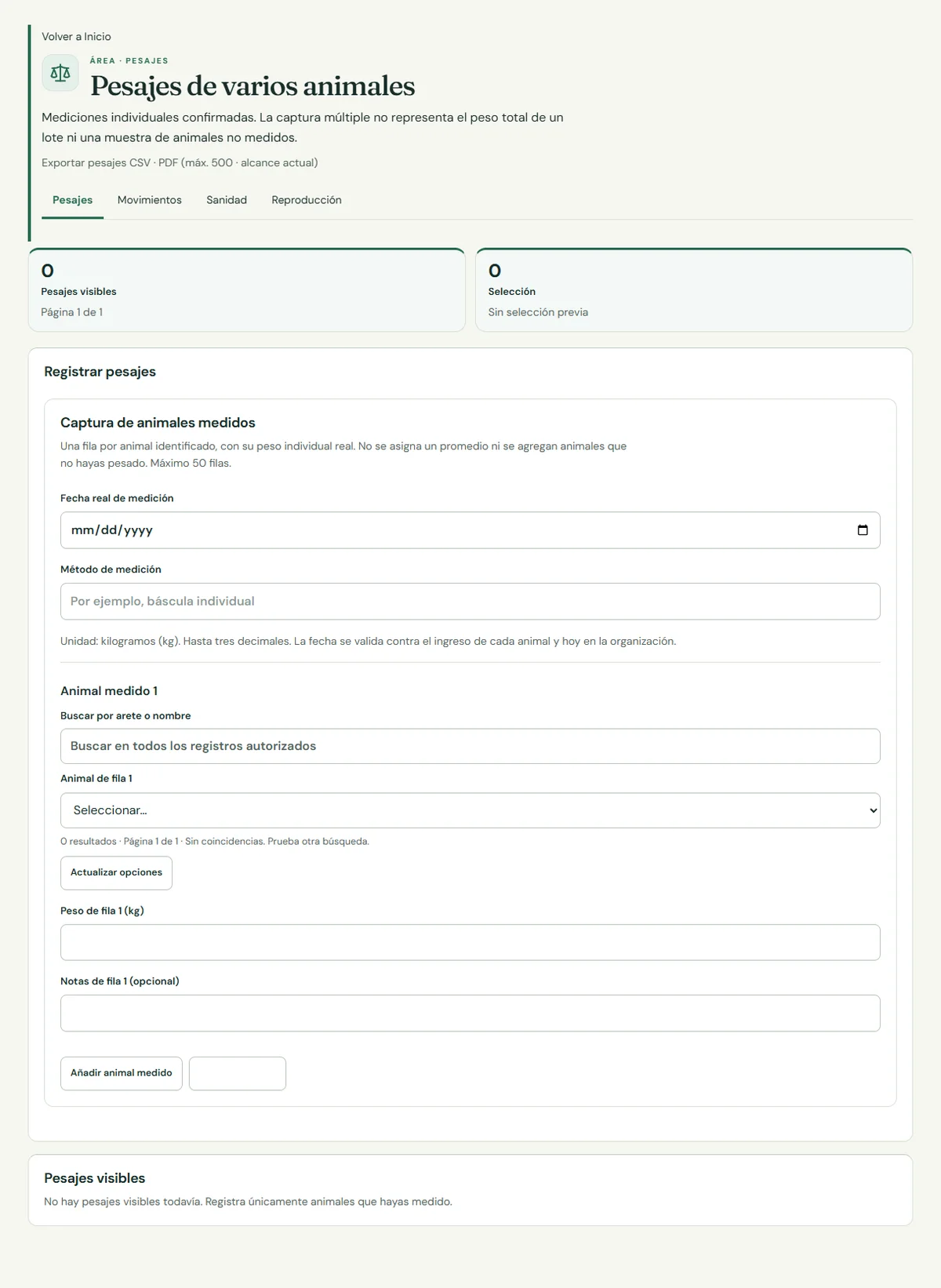Click the Exportar pesajes CSV link
Image resolution: width=941 pixels, height=1288 pixels.
[x=96, y=163]
